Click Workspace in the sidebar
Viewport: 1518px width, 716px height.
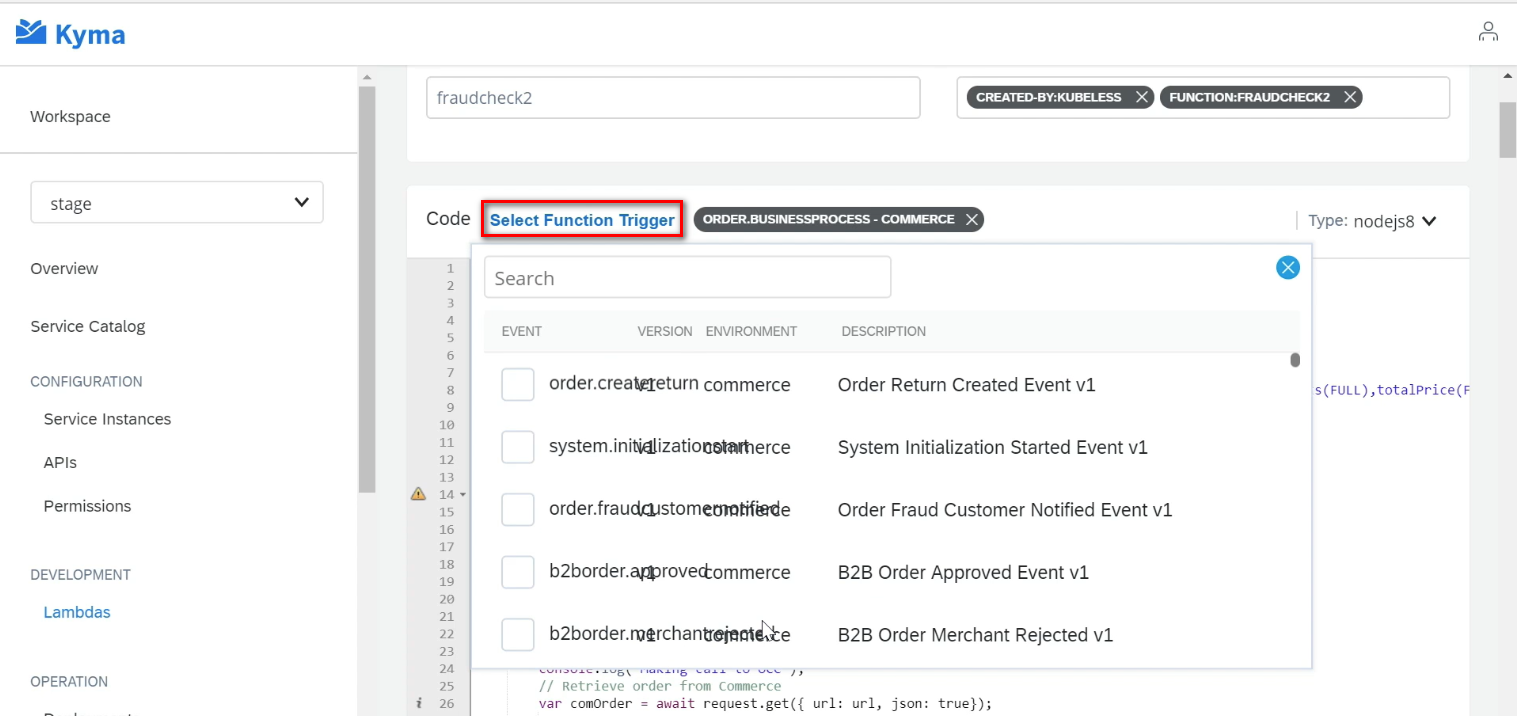tap(70, 116)
